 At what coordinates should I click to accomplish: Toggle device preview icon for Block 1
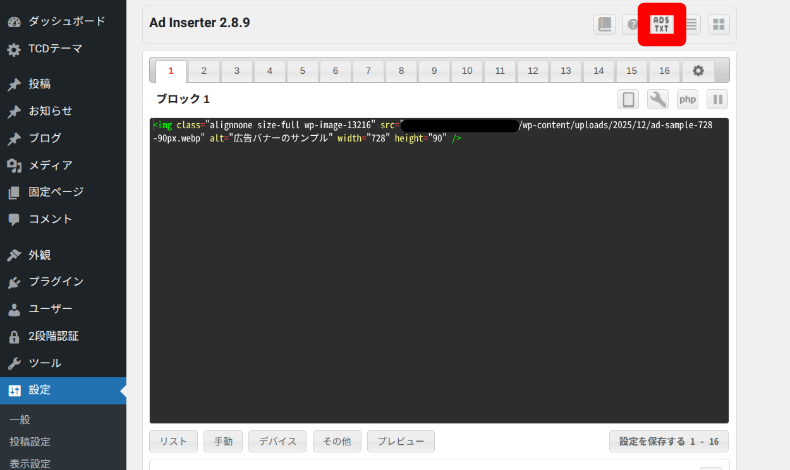coord(628,99)
